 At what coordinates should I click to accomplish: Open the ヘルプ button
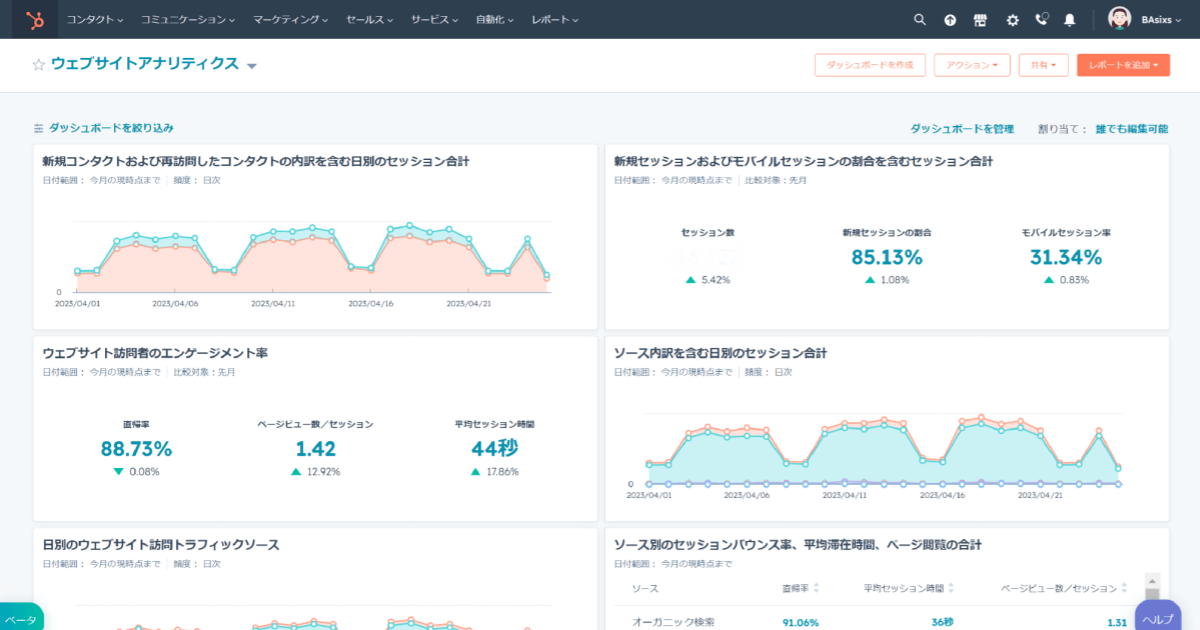click(1158, 618)
